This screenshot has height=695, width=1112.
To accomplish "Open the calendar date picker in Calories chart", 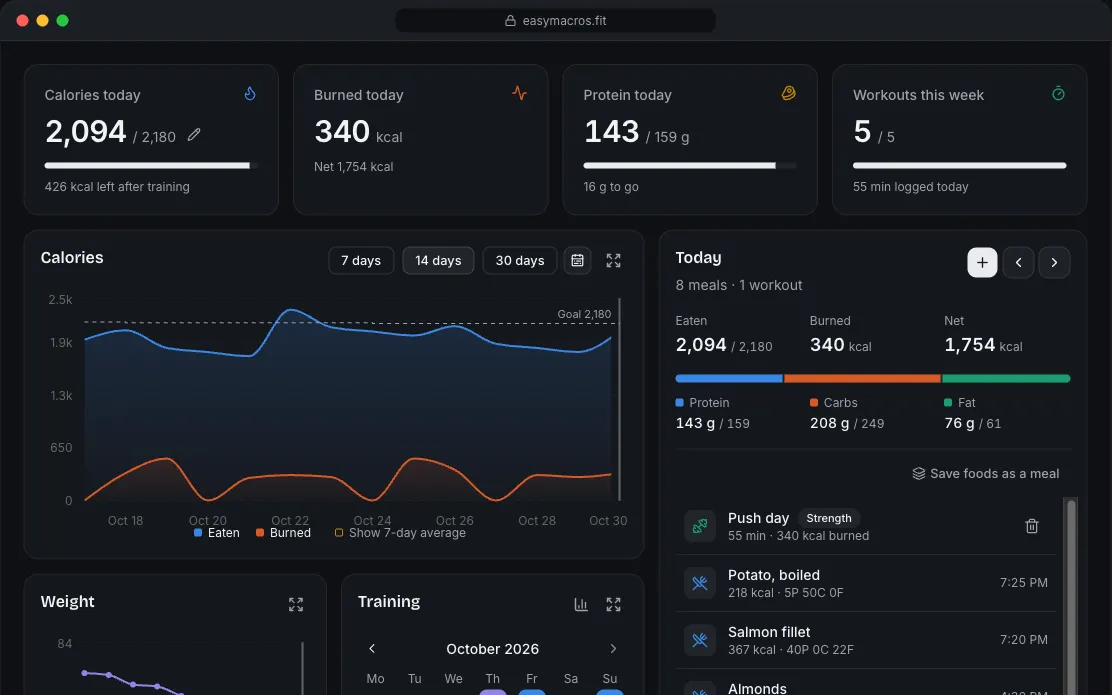I will click(x=577, y=260).
